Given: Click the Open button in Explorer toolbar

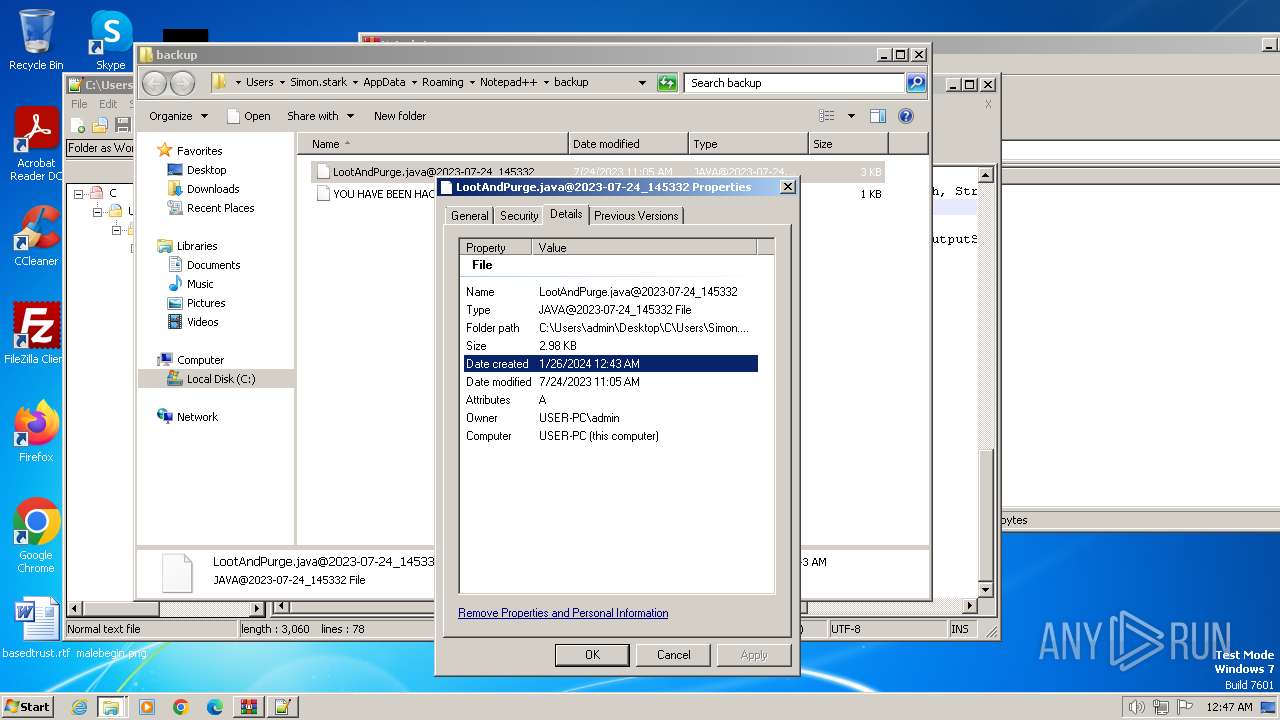Looking at the screenshot, I should pyautogui.click(x=249, y=116).
